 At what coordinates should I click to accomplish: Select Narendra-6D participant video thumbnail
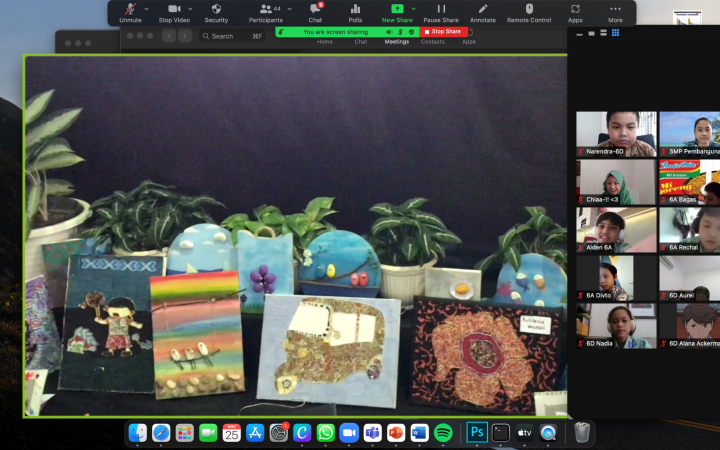(616, 133)
